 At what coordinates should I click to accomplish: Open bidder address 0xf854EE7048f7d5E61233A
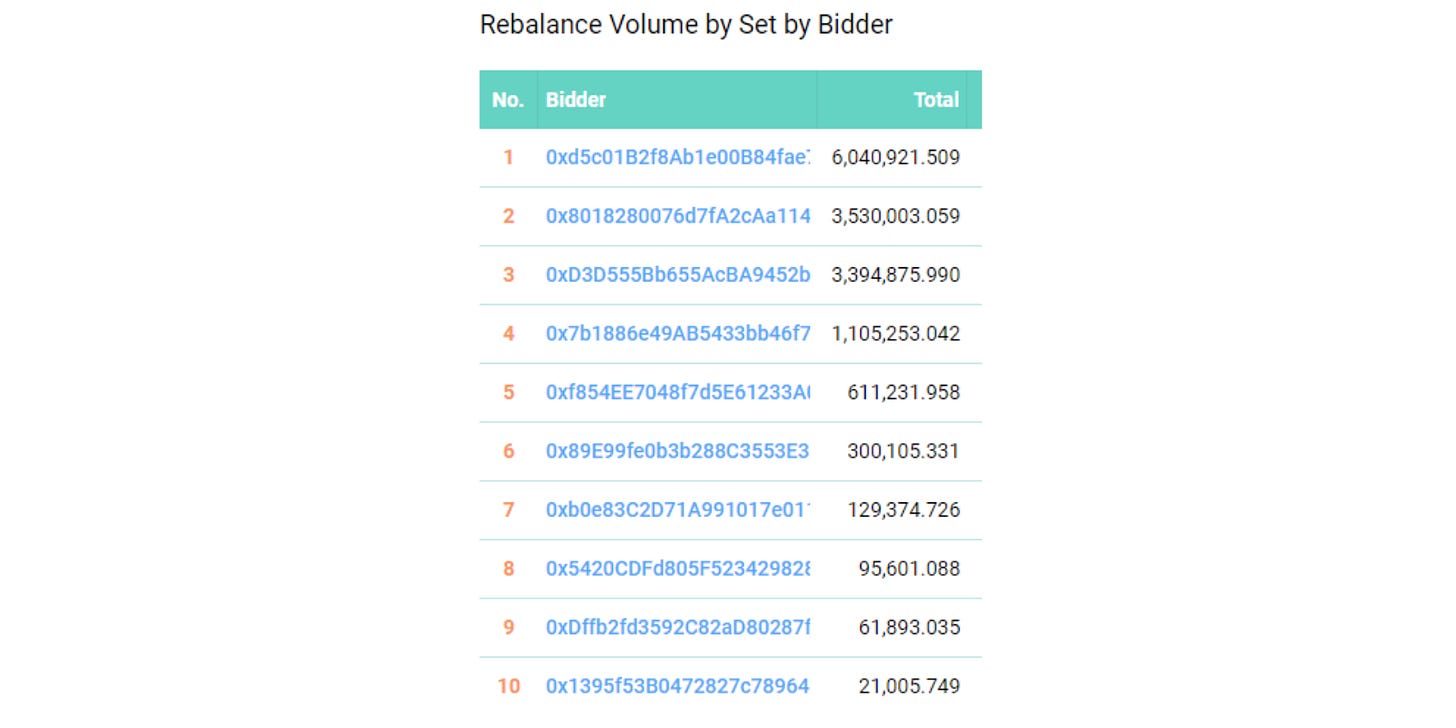click(678, 393)
